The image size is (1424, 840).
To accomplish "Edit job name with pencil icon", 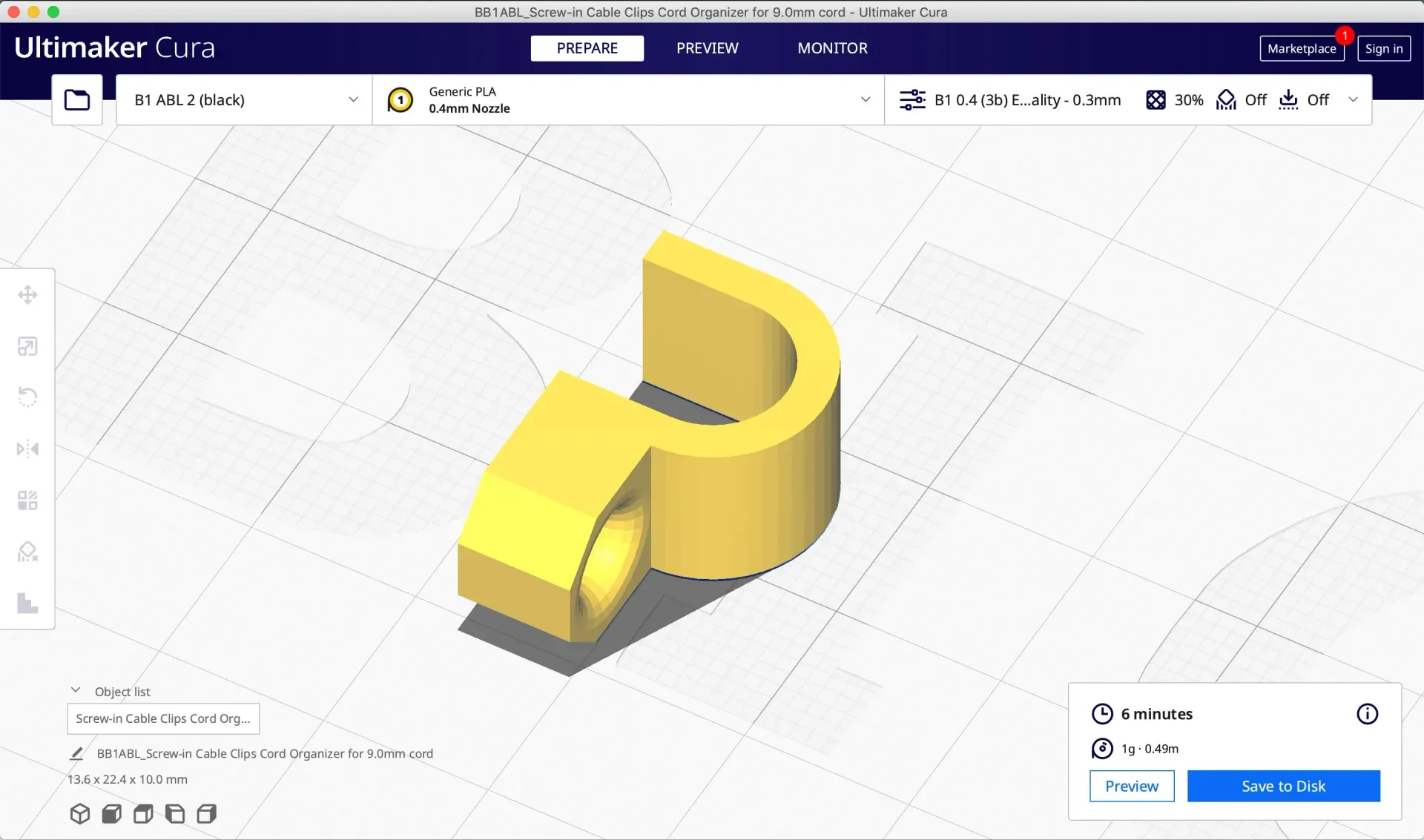I will [76, 754].
